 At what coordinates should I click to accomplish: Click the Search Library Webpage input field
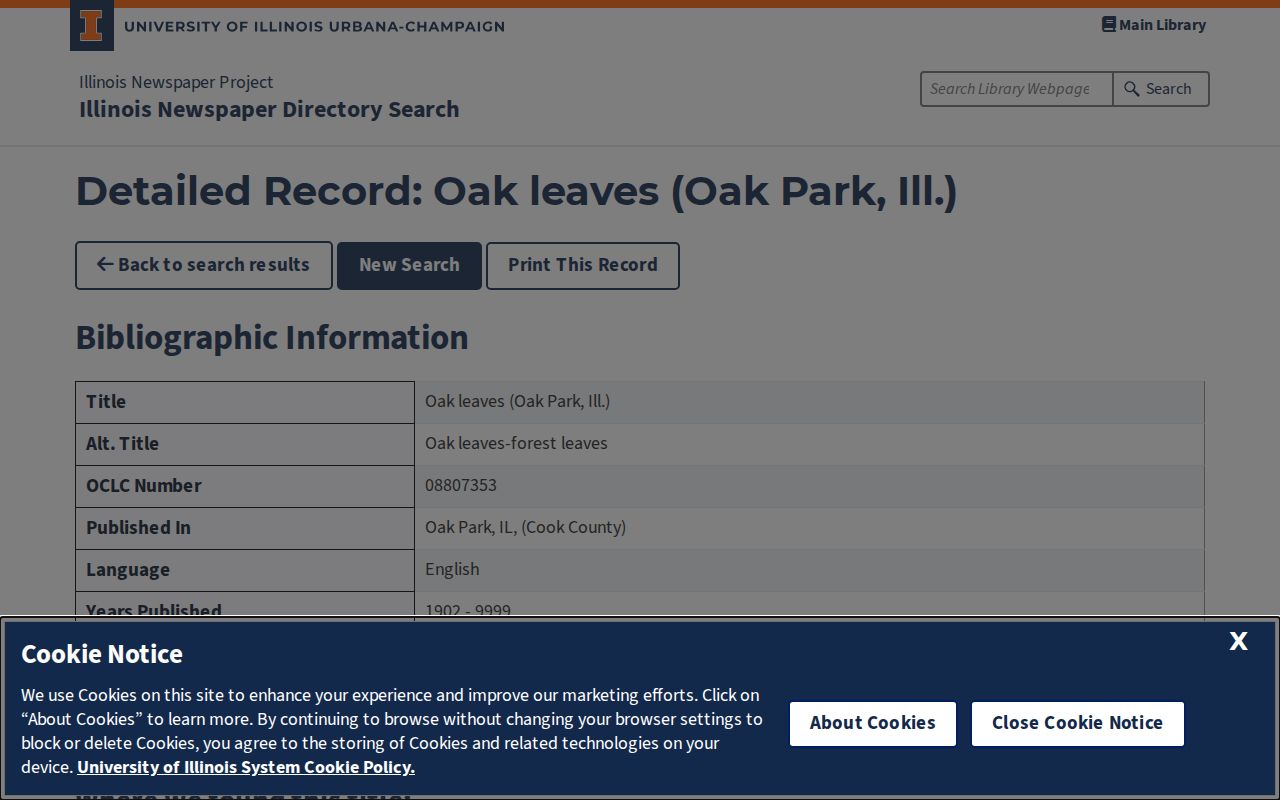(1016, 89)
